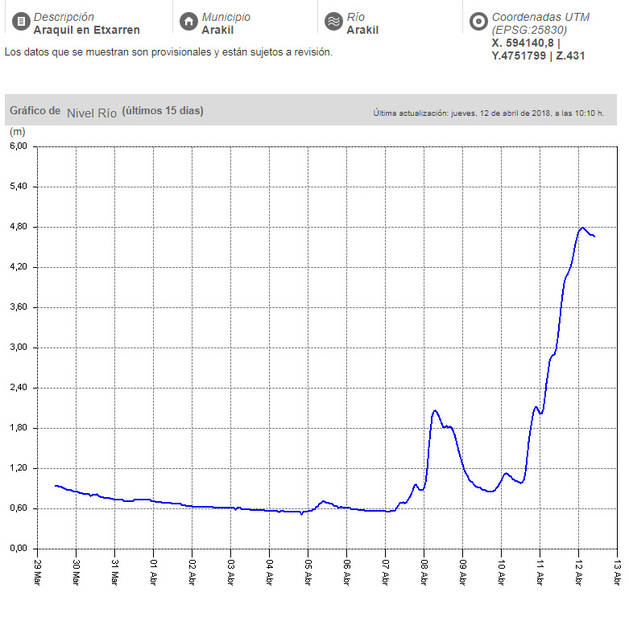Screen dimensions: 629x617
Task: Click the curve's peak just after 08 Abr
Action: 435,410
